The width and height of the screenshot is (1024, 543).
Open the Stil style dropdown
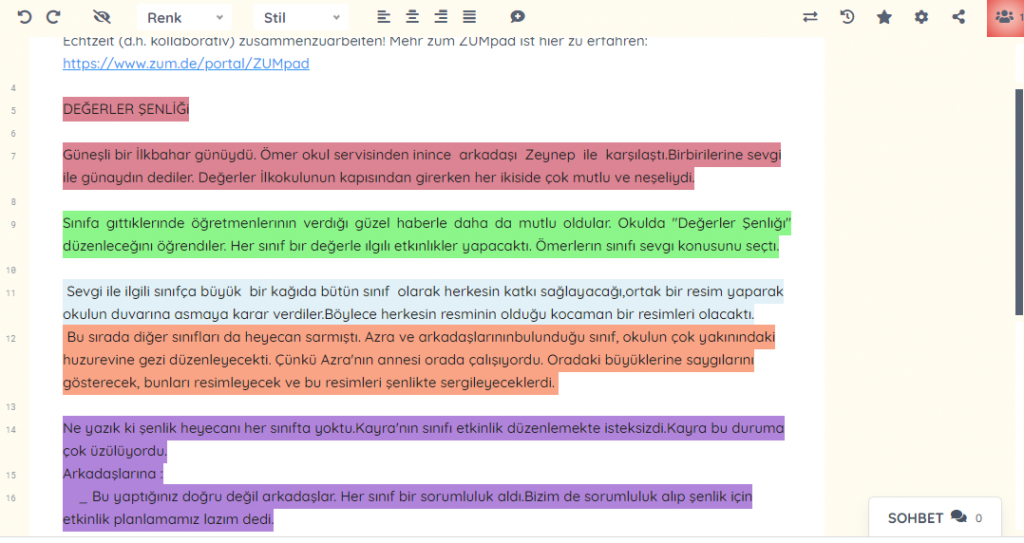tap(301, 18)
